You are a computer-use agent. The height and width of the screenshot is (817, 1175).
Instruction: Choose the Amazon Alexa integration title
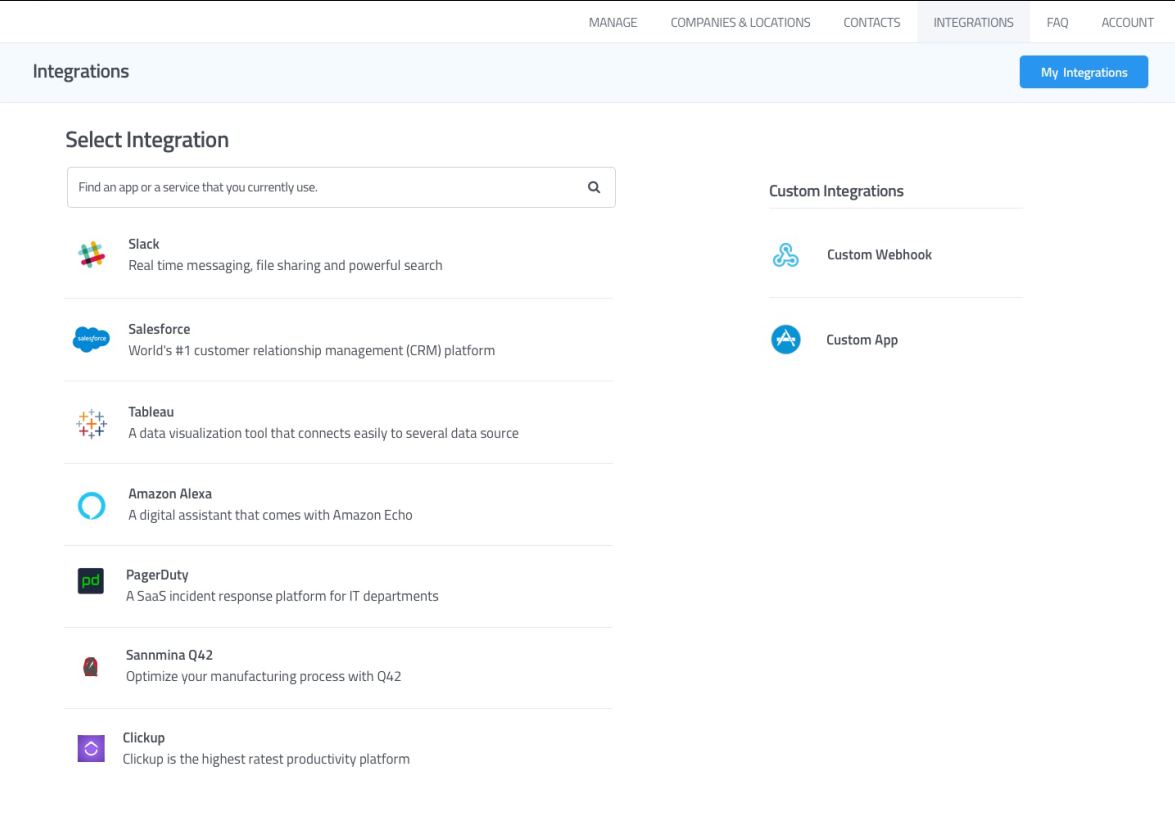tap(170, 493)
